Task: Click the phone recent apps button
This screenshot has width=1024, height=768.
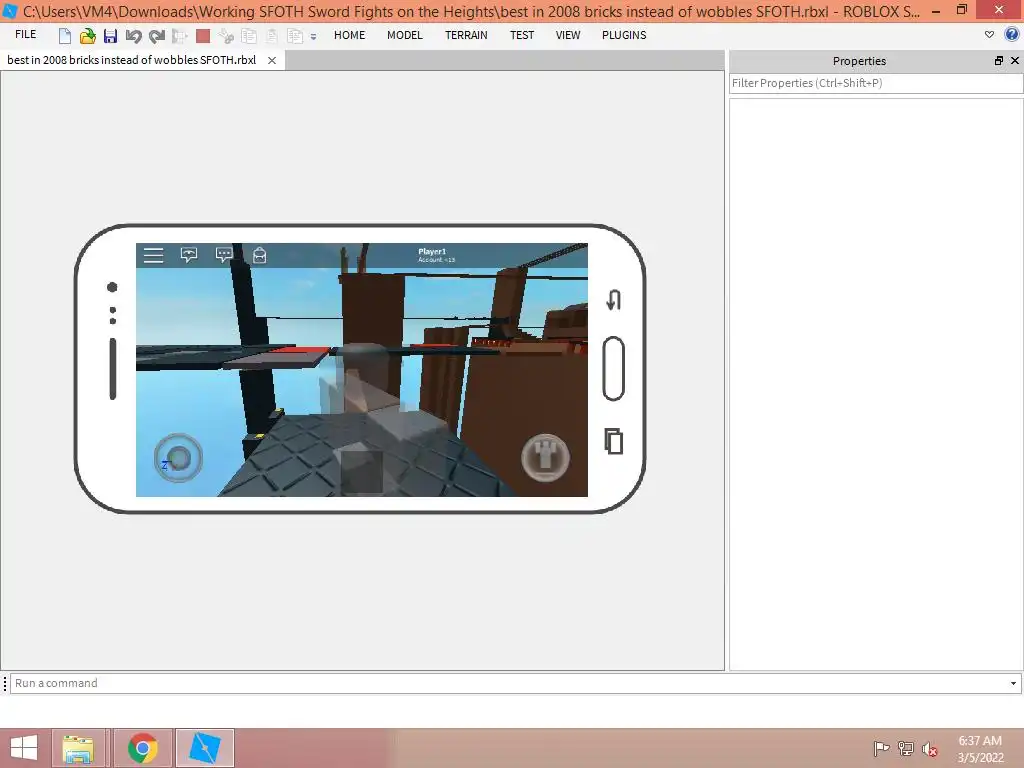Action: point(613,441)
